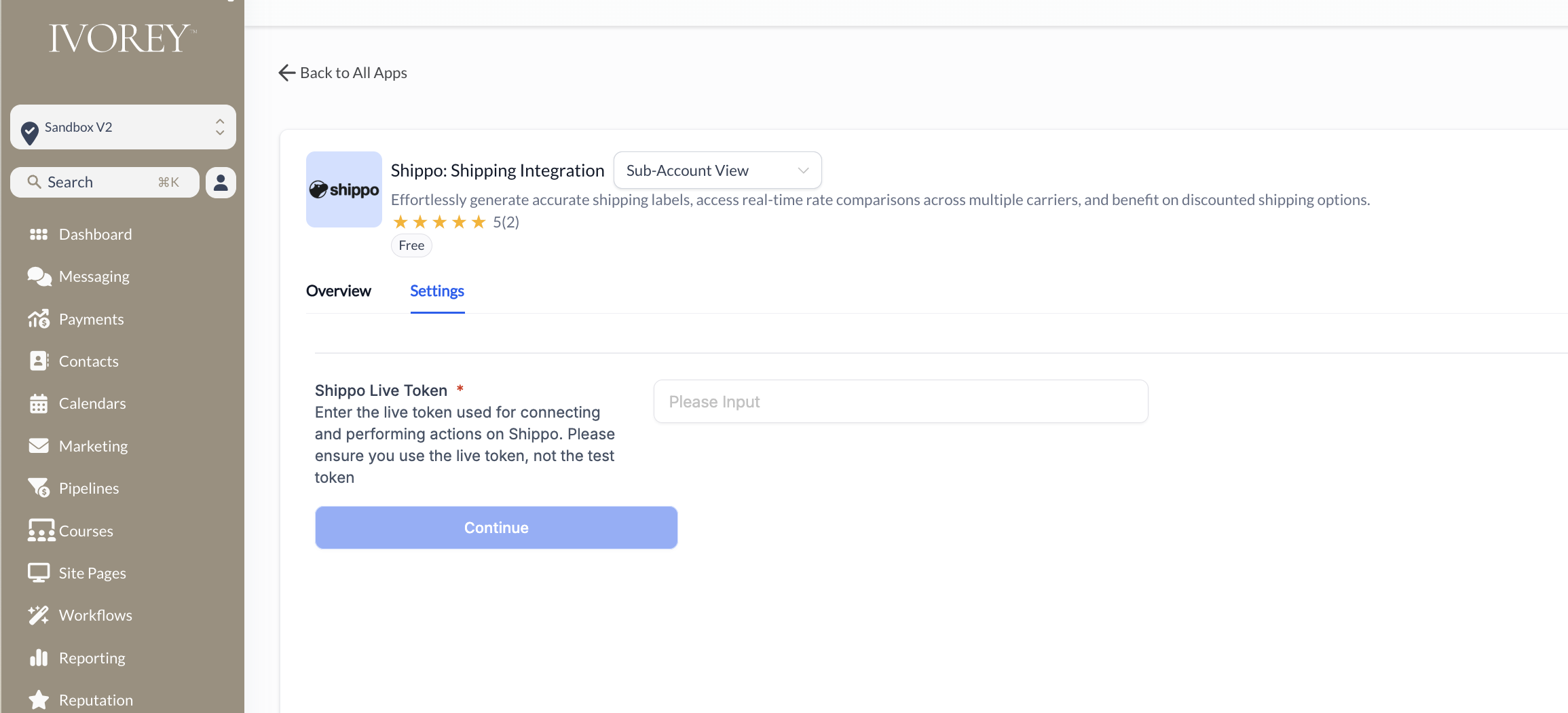Click the Shippo Live Token label

(381, 390)
